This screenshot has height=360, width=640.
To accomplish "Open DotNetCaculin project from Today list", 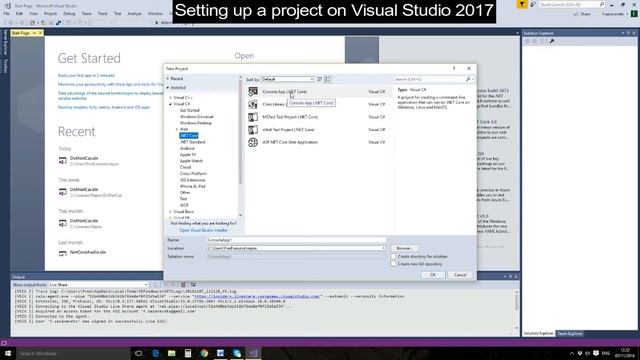I will click(x=84, y=158).
